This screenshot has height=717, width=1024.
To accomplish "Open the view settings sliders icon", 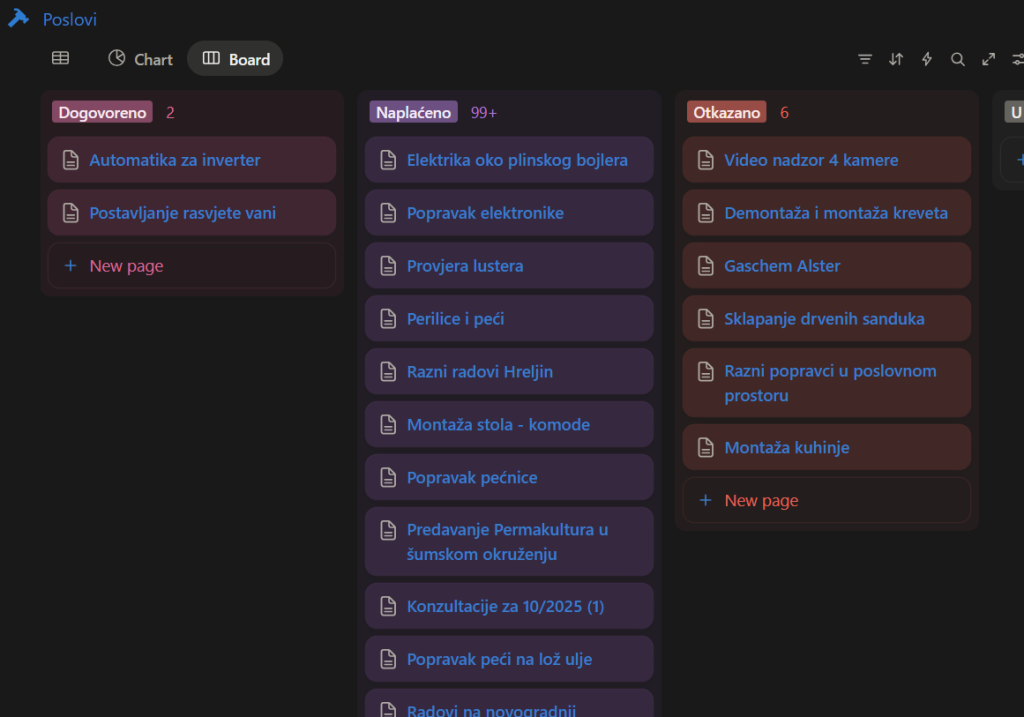I will [1017, 59].
